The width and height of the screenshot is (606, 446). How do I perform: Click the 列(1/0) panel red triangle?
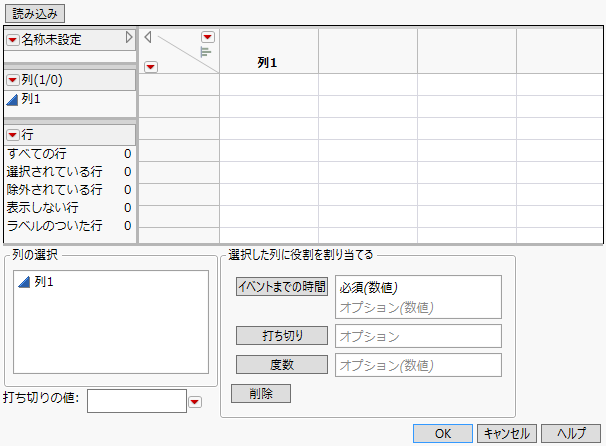(13, 80)
